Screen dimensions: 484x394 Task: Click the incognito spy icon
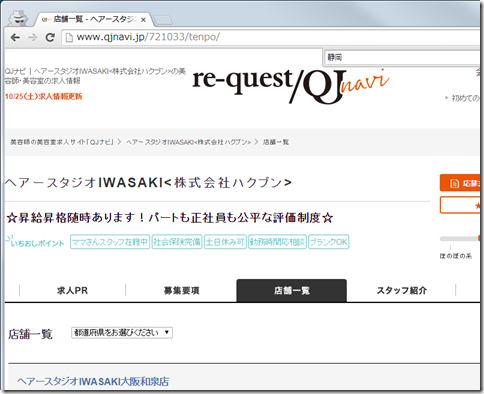(18, 18)
